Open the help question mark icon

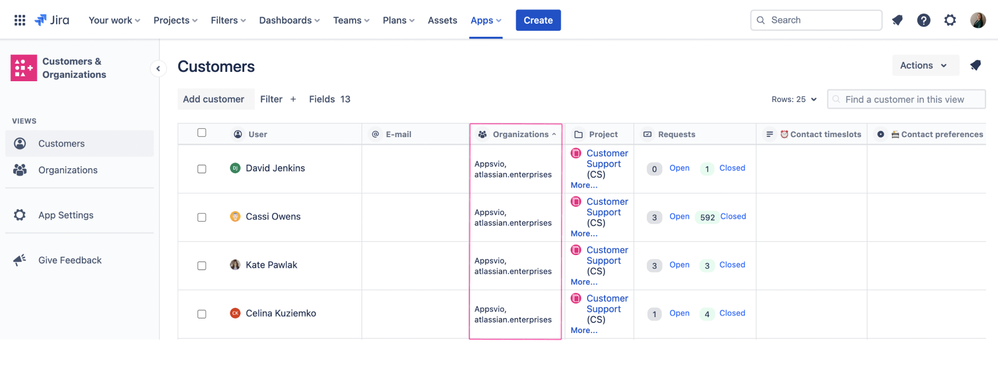(x=924, y=20)
